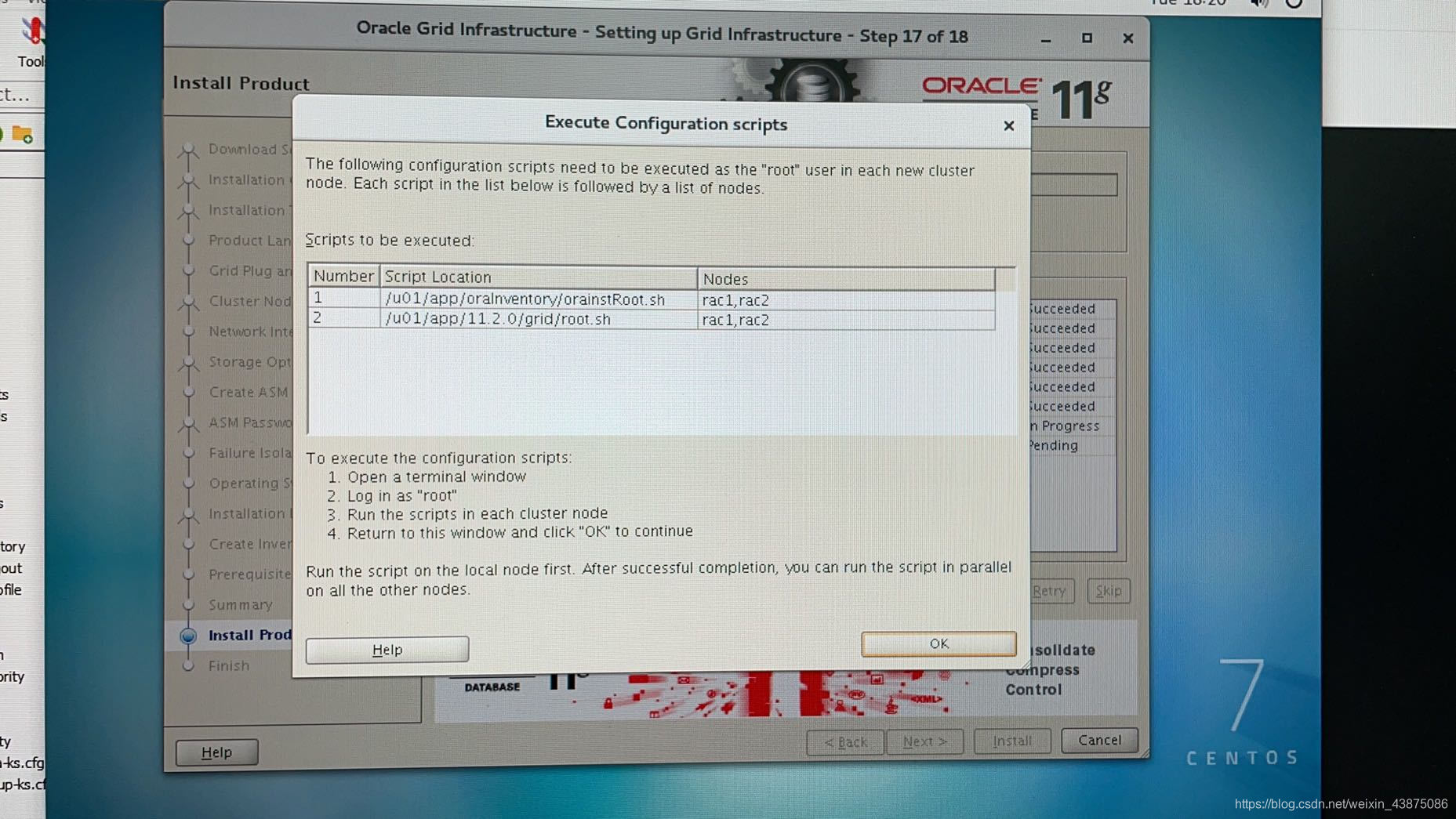Viewport: 1456px width, 819px height.
Task: Click the volume icon in top bar
Action: [1258, 4]
